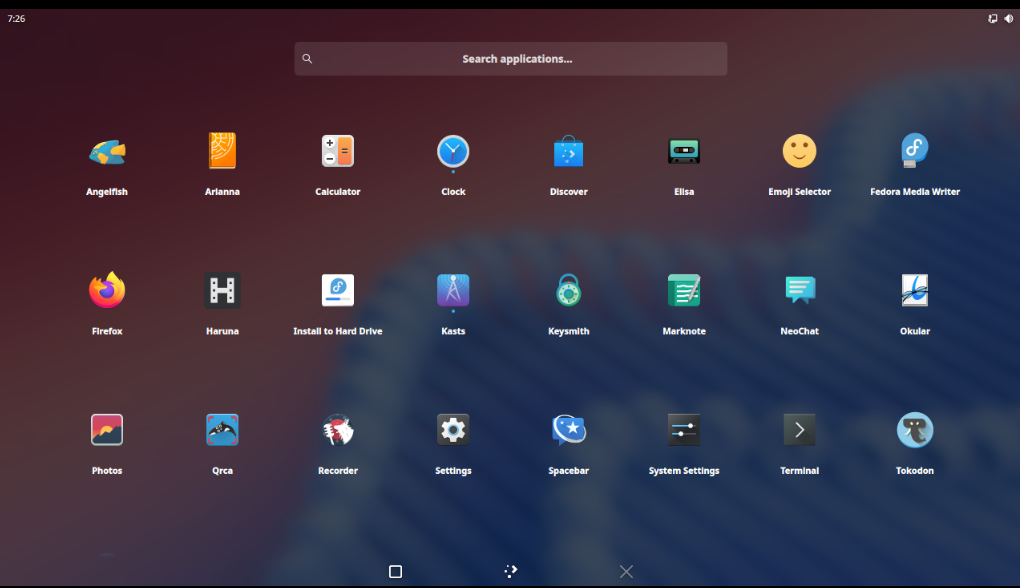The width and height of the screenshot is (1020, 588).
Task: Launch the Firefox browser
Action: click(106, 290)
